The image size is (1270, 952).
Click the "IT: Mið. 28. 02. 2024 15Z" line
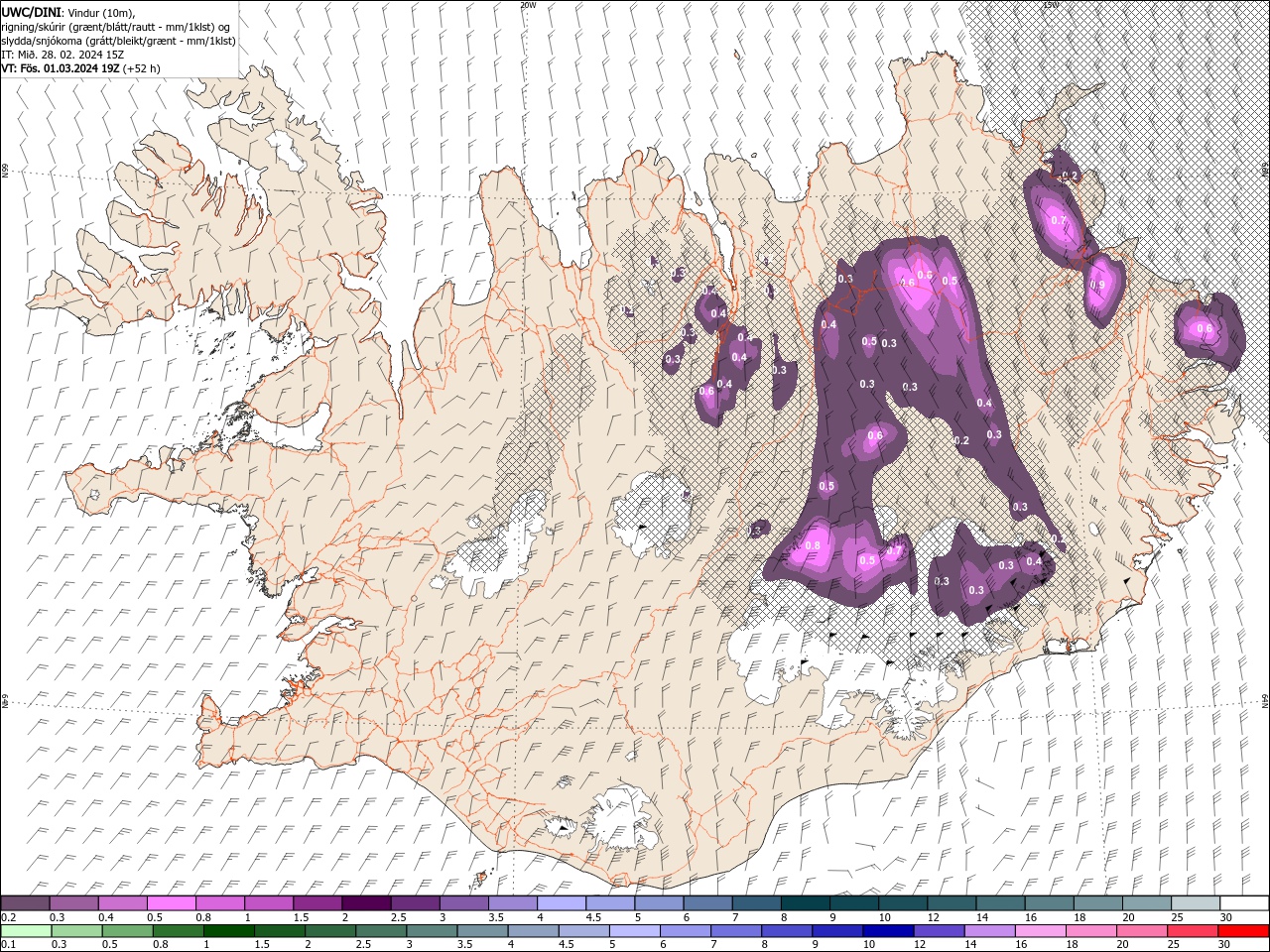coord(63,55)
